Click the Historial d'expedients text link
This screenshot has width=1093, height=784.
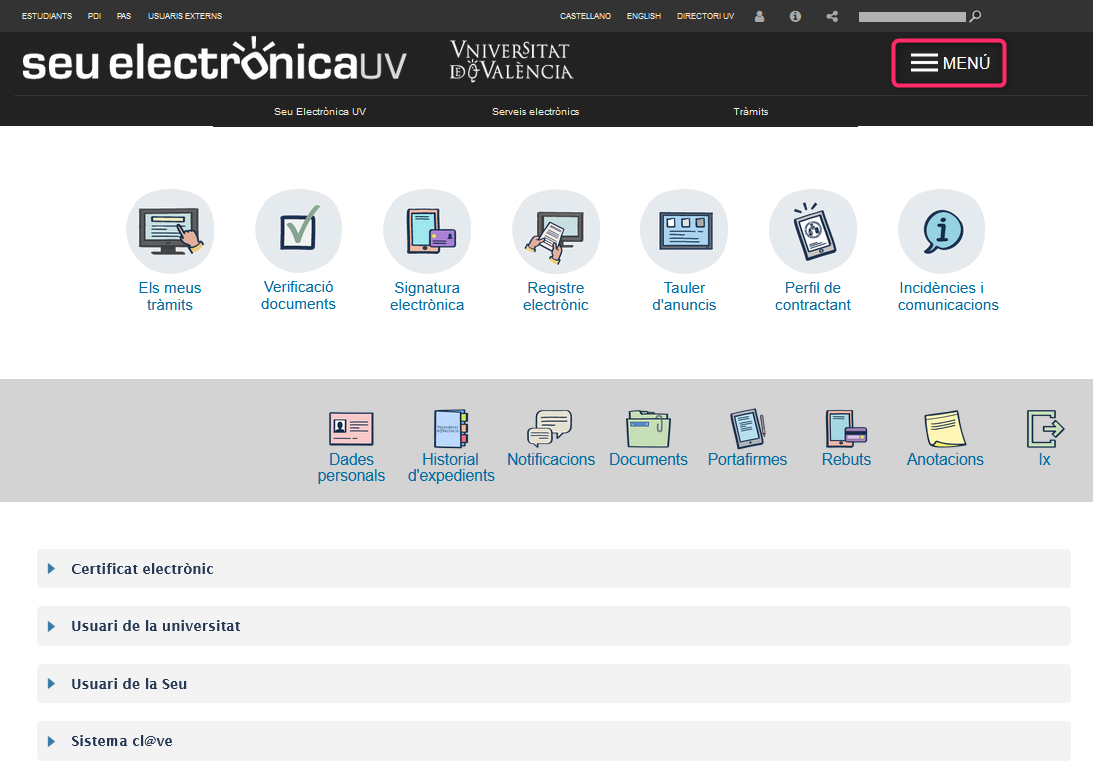451,468
